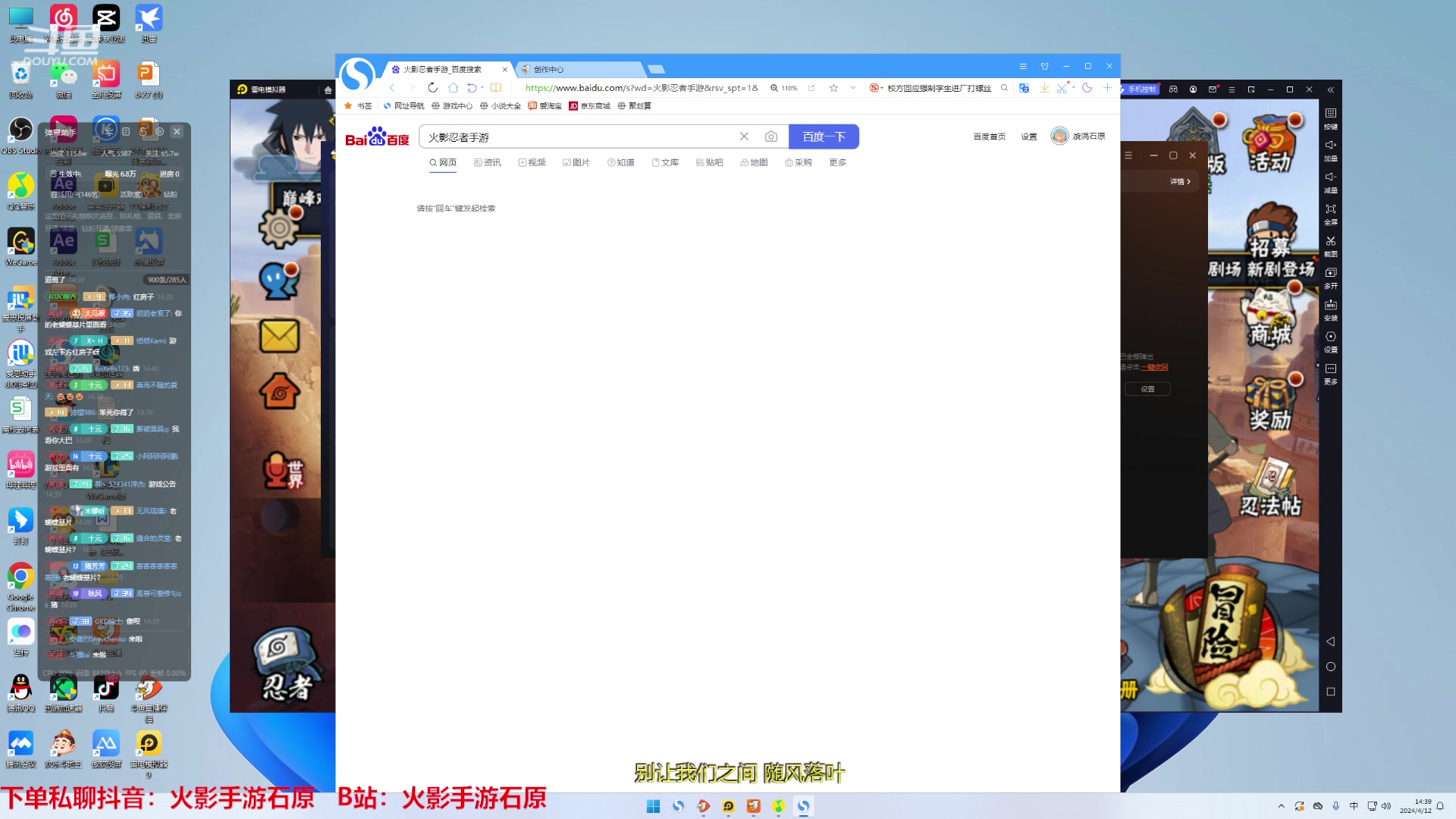Open the browser downloads arrow icon
The width and height of the screenshot is (1456, 819).
tap(1044, 88)
